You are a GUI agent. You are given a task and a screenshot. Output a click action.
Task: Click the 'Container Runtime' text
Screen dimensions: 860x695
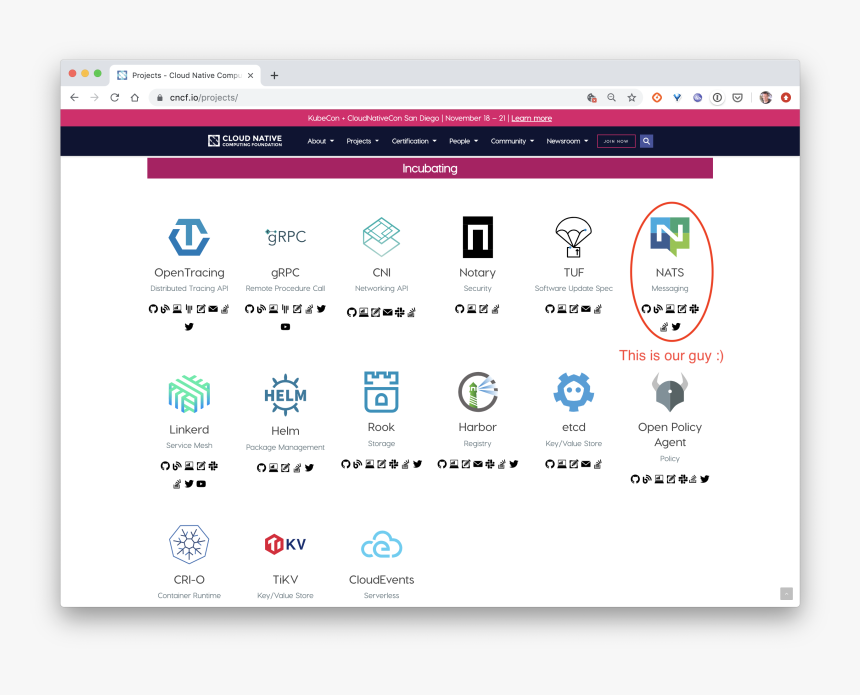click(189, 595)
